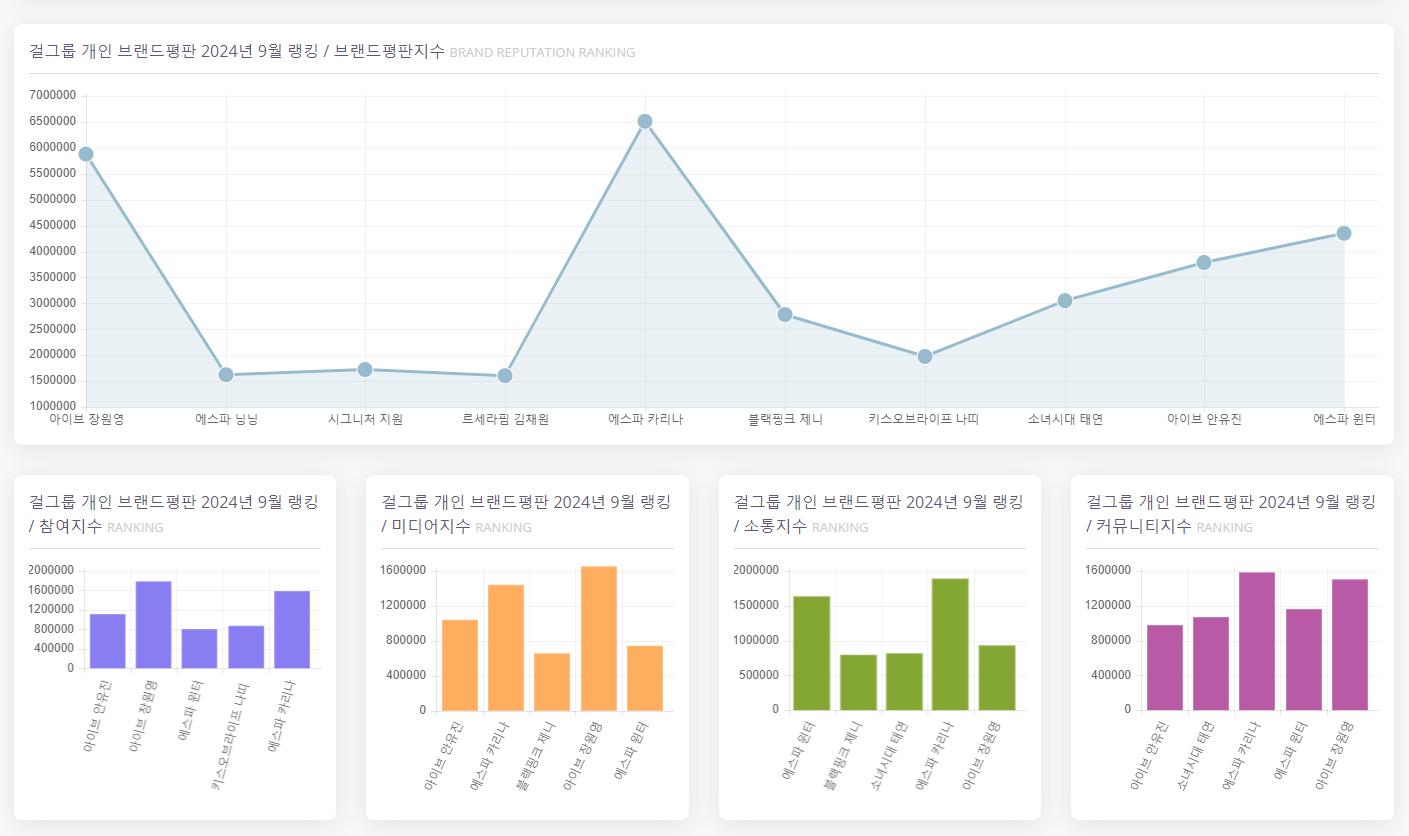Click the 아이브 장원영 bar in the 미디어지수 chart
This screenshot has height=836, width=1409.
pos(599,638)
